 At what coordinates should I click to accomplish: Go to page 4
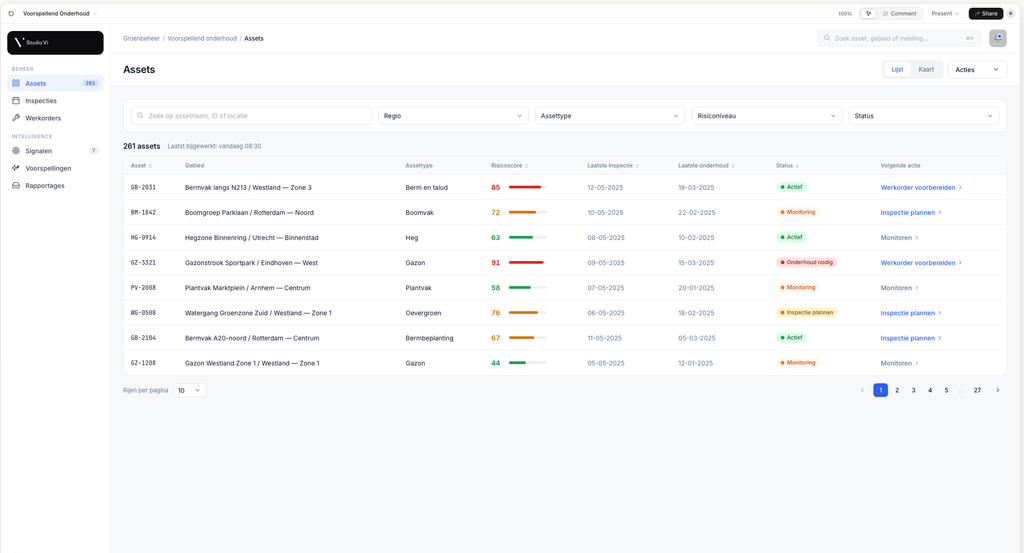pos(930,390)
